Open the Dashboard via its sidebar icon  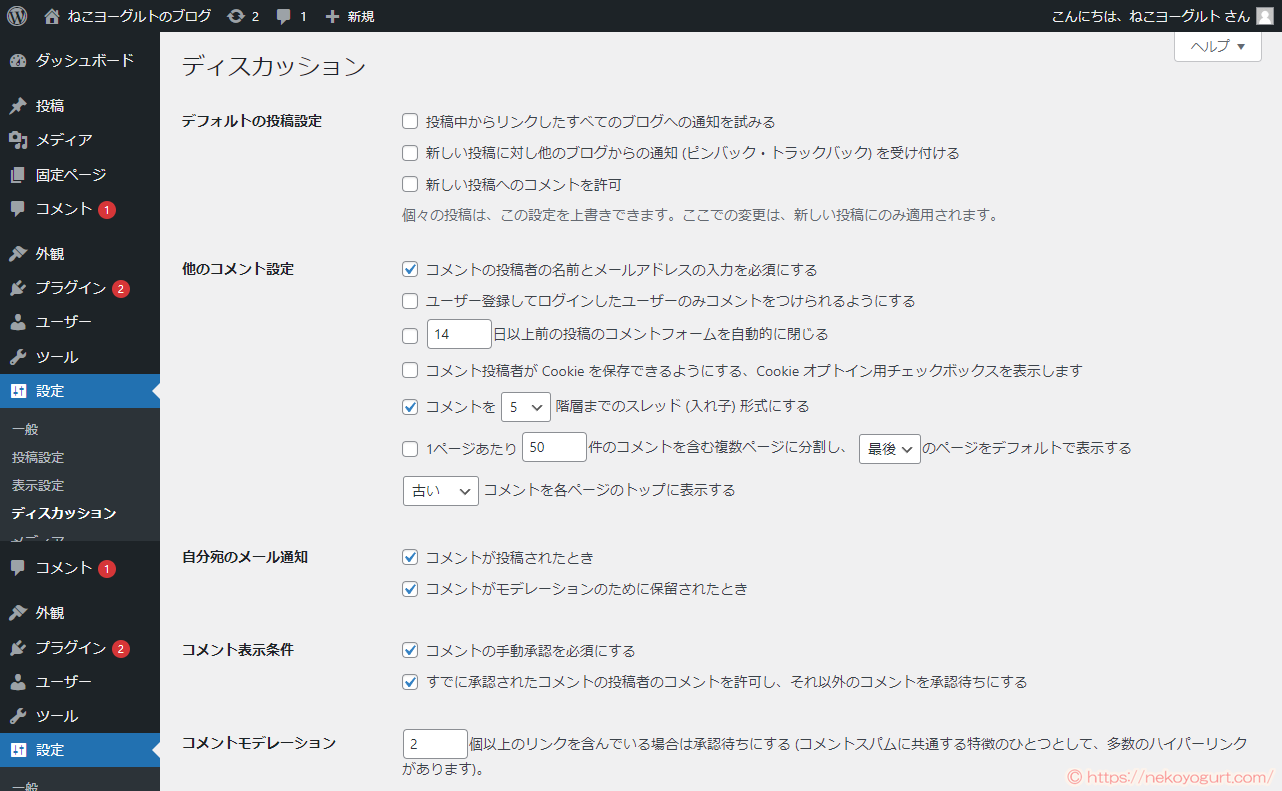point(18,60)
